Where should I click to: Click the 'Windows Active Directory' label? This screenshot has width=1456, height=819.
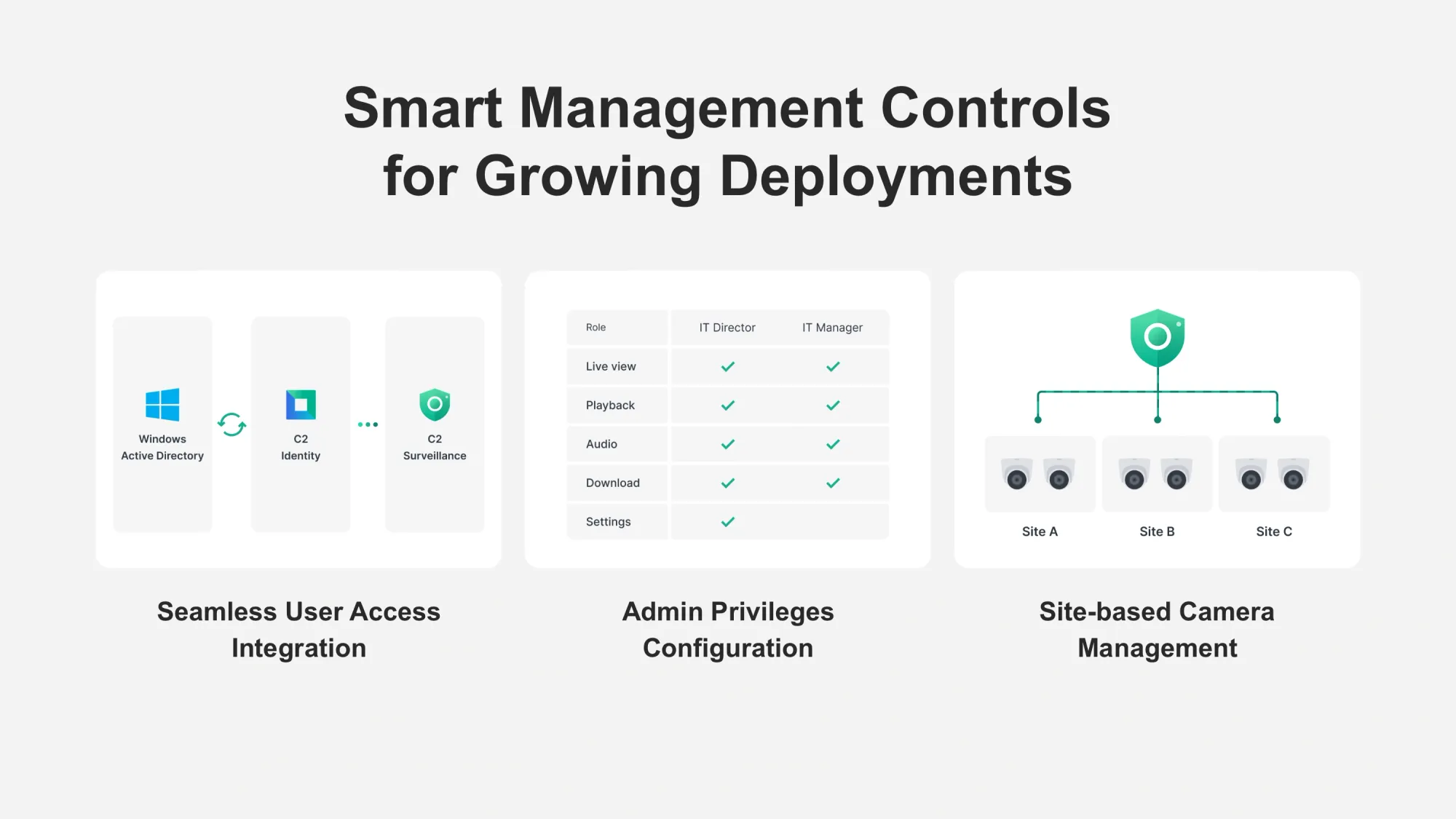162,447
